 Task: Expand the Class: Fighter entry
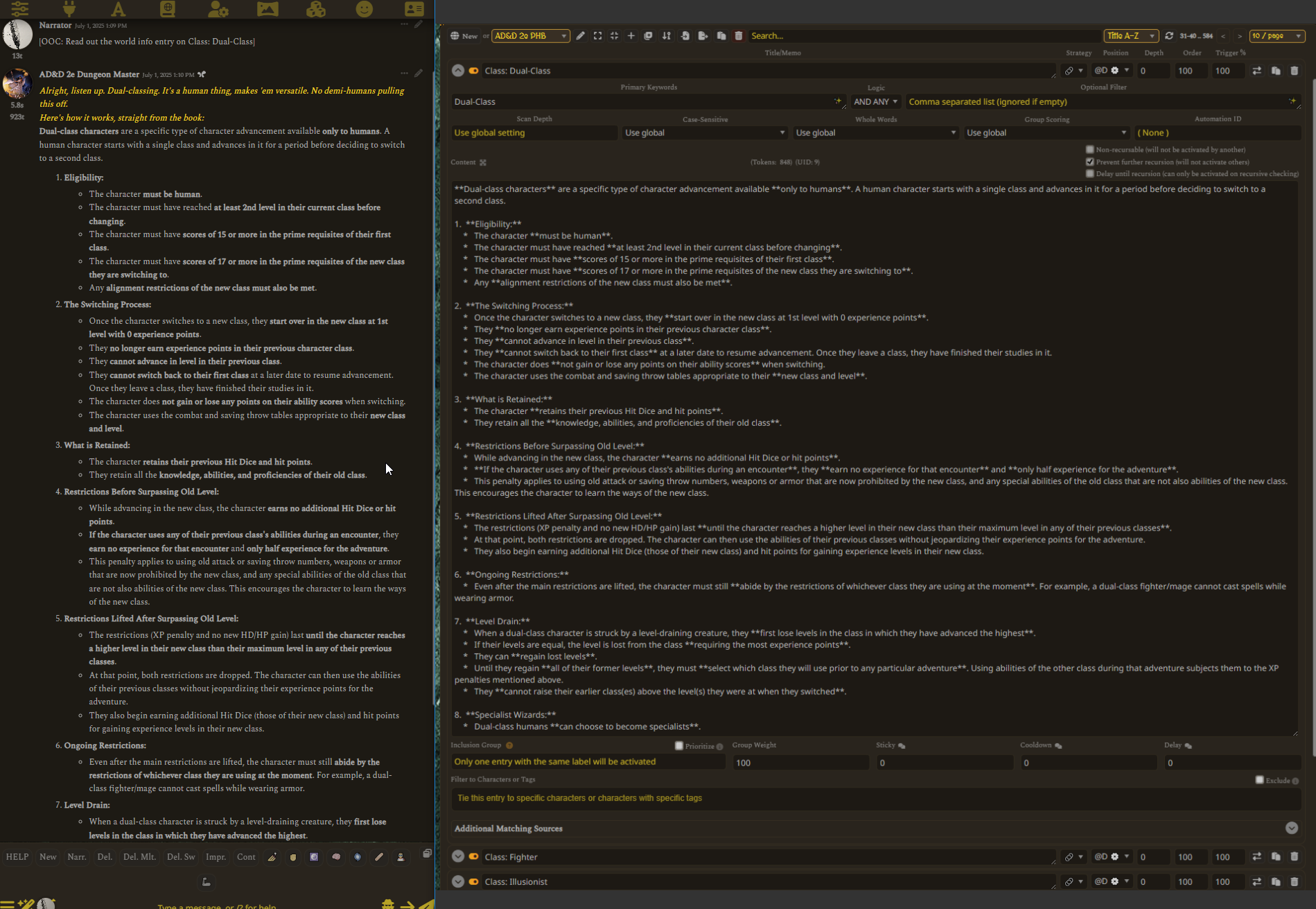coord(457,857)
